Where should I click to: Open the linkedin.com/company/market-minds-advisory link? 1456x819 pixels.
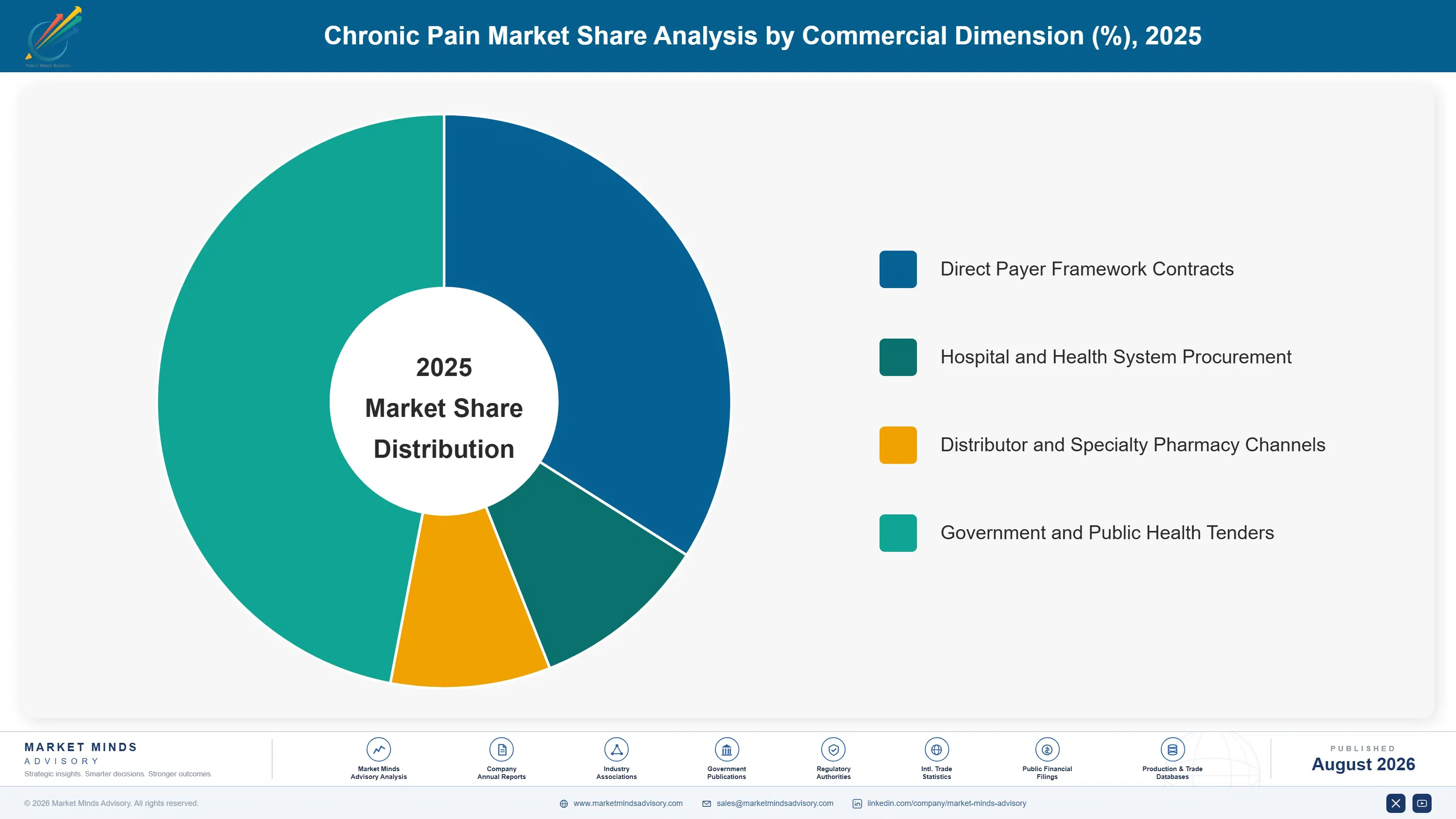(947, 803)
